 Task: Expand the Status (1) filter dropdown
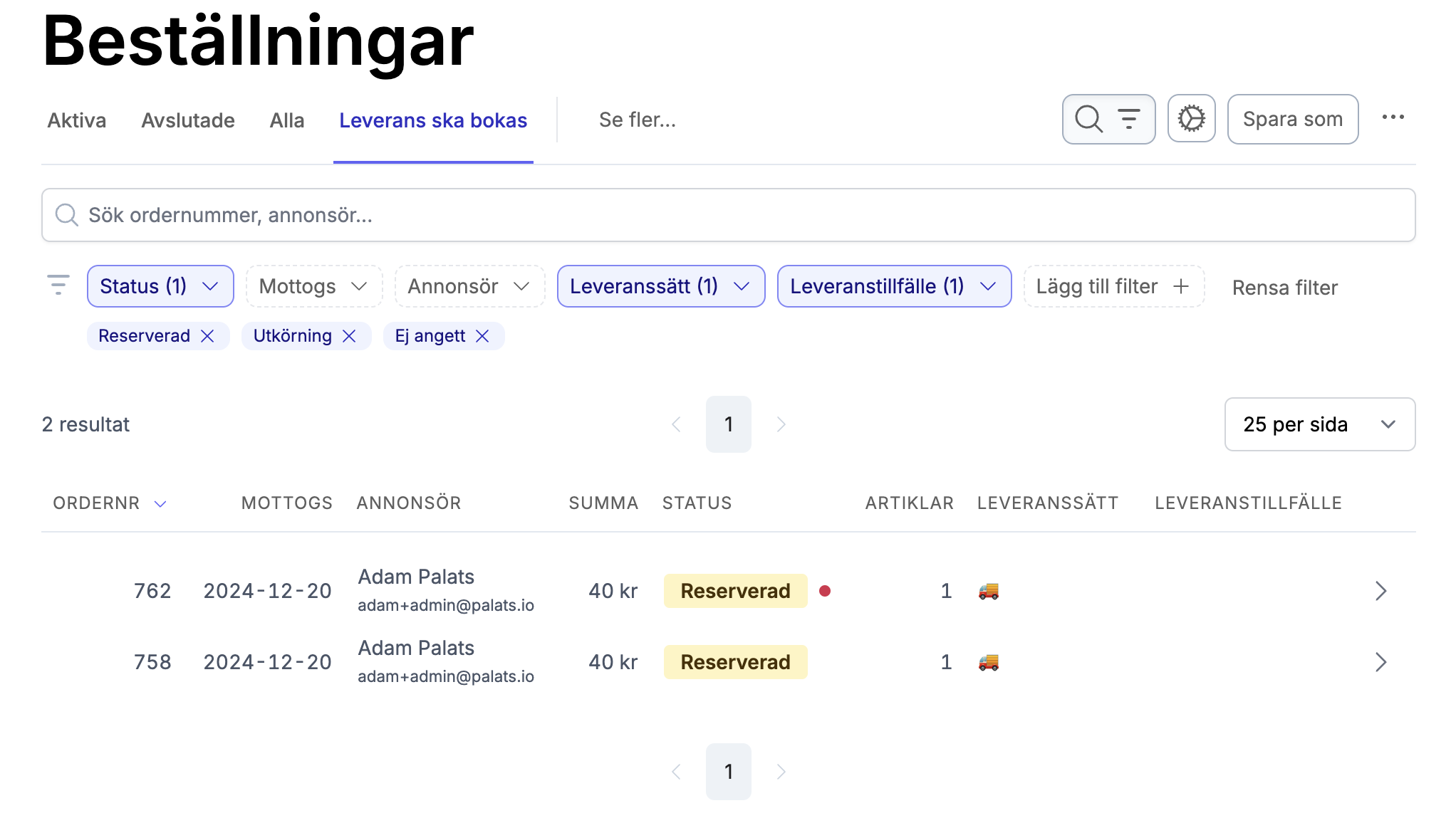(160, 286)
